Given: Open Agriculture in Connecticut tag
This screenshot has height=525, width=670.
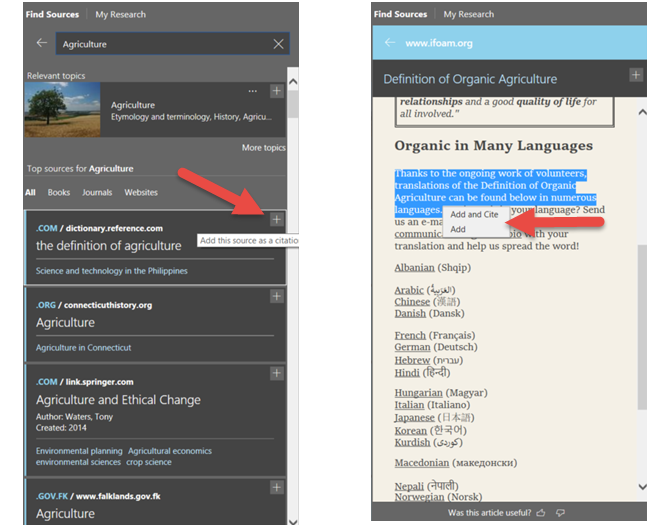Looking at the screenshot, I should coord(83,348).
